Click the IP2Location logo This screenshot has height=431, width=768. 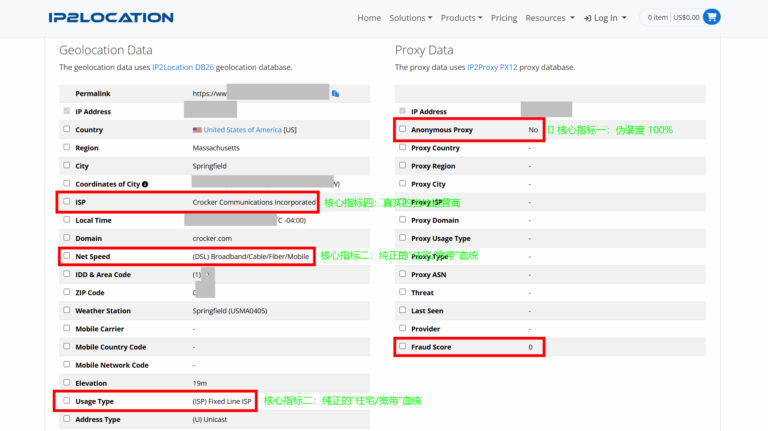tap(111, 18)
